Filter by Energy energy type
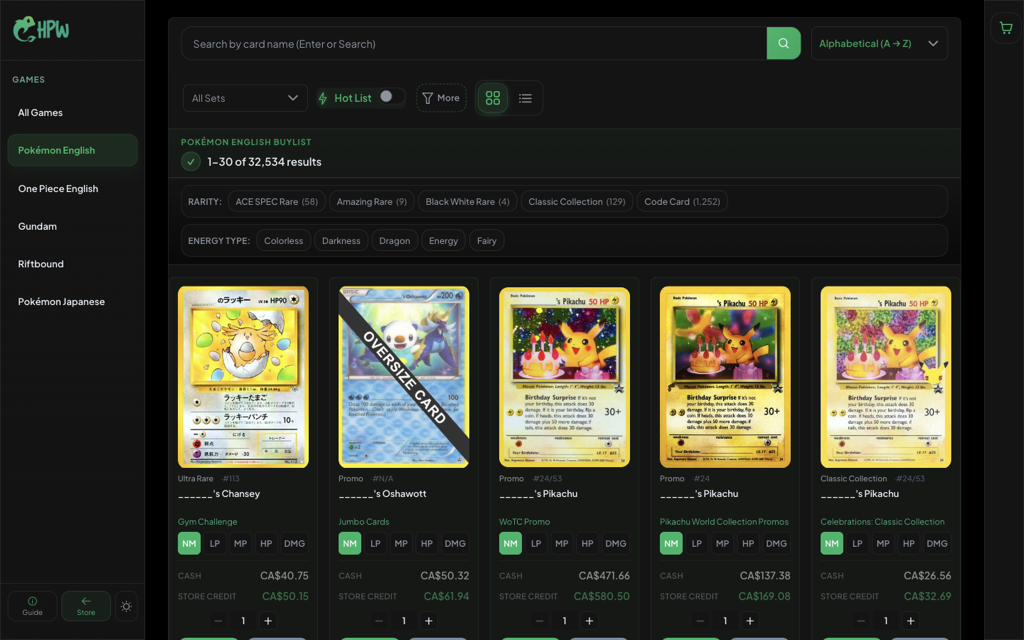Image resolution: width=1024 pixels, height=640 pixels. coord(443,241)
